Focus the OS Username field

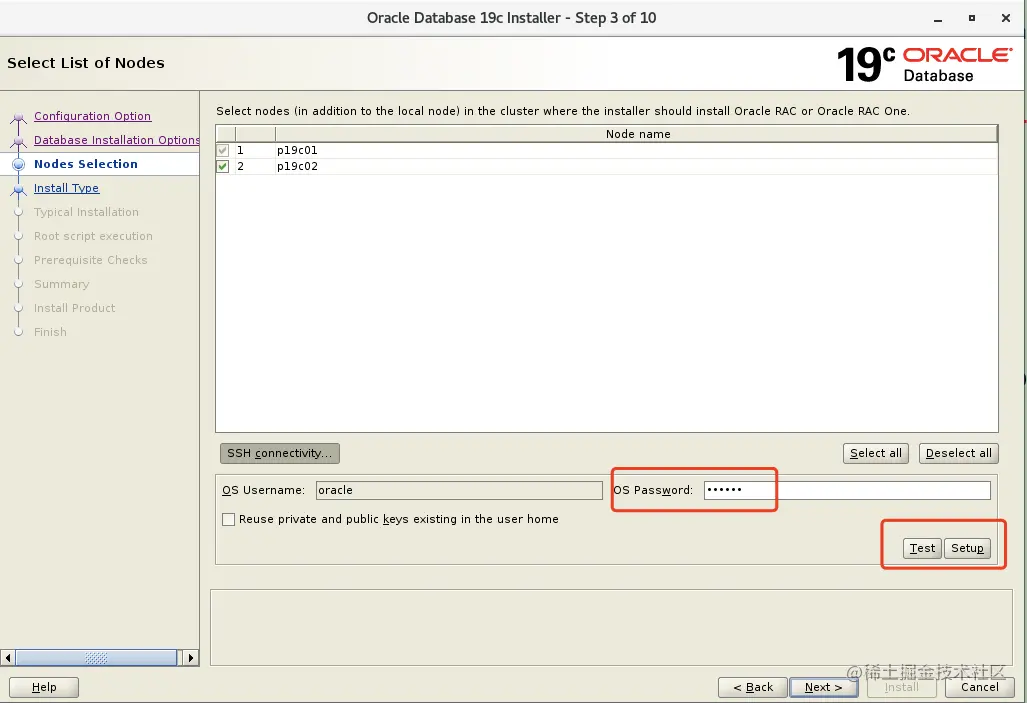(459, 490)
